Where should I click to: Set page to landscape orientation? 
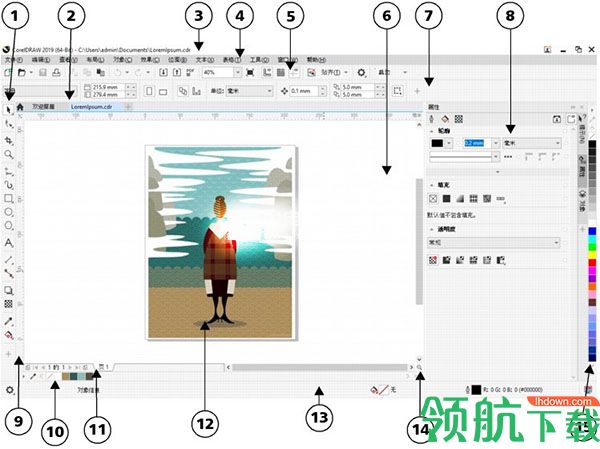pyautogui.click(x=163, y=91)
